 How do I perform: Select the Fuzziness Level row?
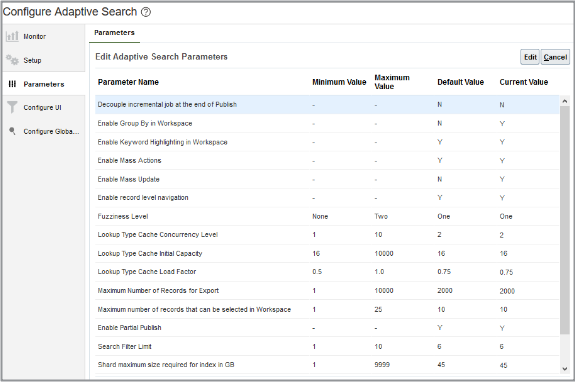(x=327, y=216)
